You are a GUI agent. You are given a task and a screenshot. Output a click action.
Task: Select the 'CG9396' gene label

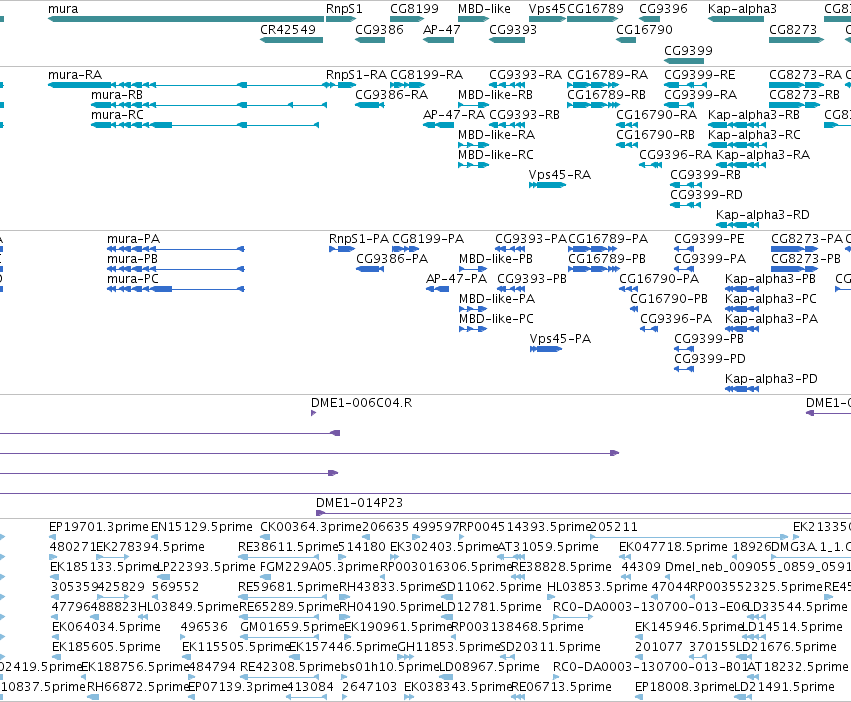pos(663,9)
